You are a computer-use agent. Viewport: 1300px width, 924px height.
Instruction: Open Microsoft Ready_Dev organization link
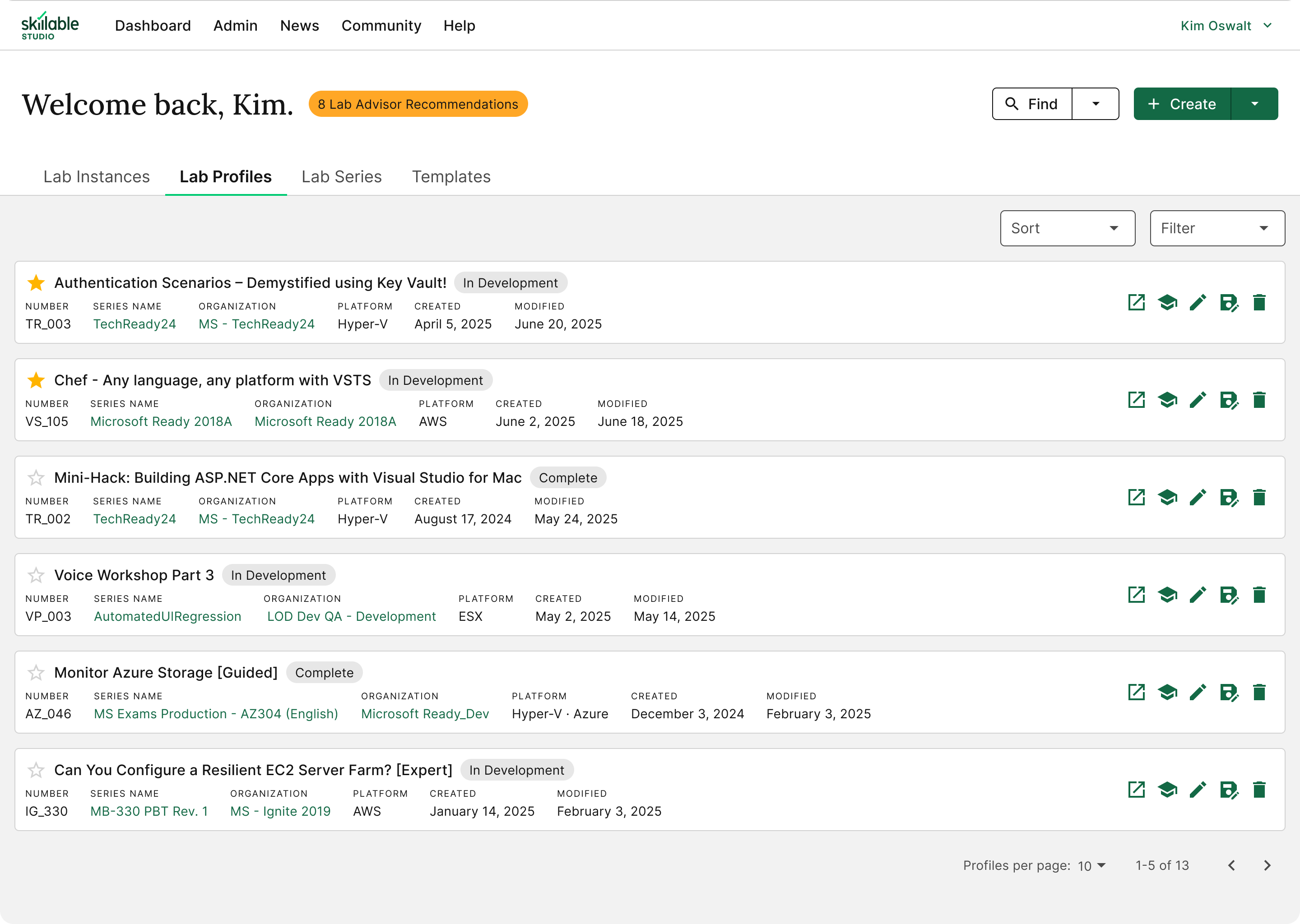pyautogui.click(x=425, y=713)
